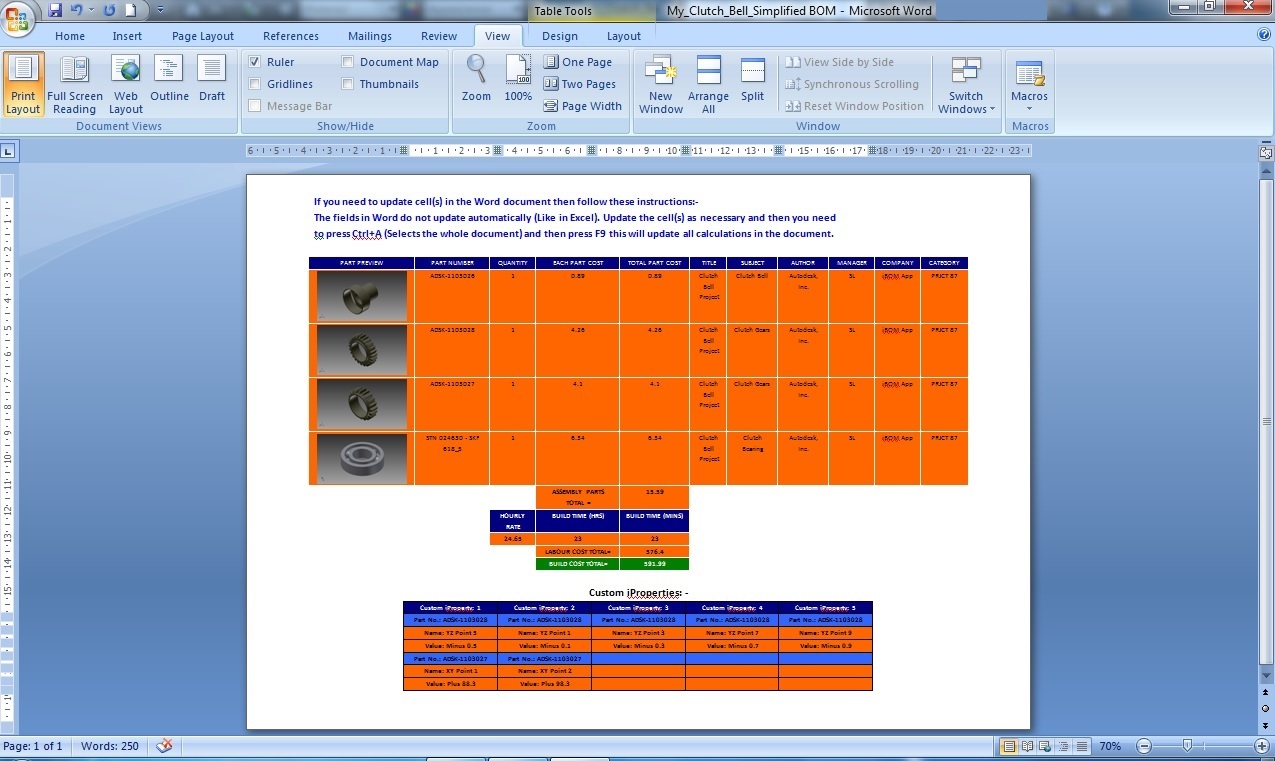Open the Switch Windows dropdown
Viewport: 1275px width, 761px height.
point(966,85)
